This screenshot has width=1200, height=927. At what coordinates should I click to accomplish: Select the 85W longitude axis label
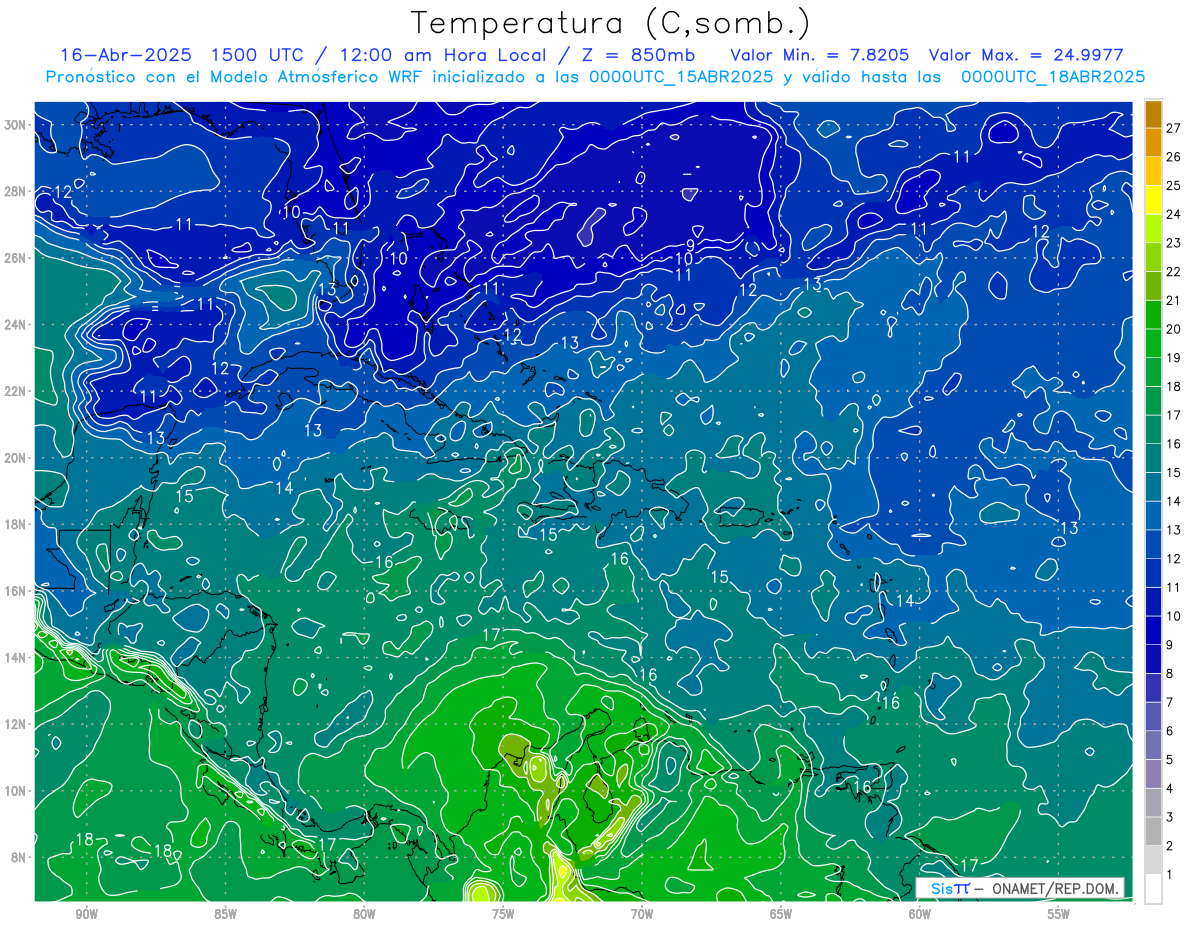(225, 915)
